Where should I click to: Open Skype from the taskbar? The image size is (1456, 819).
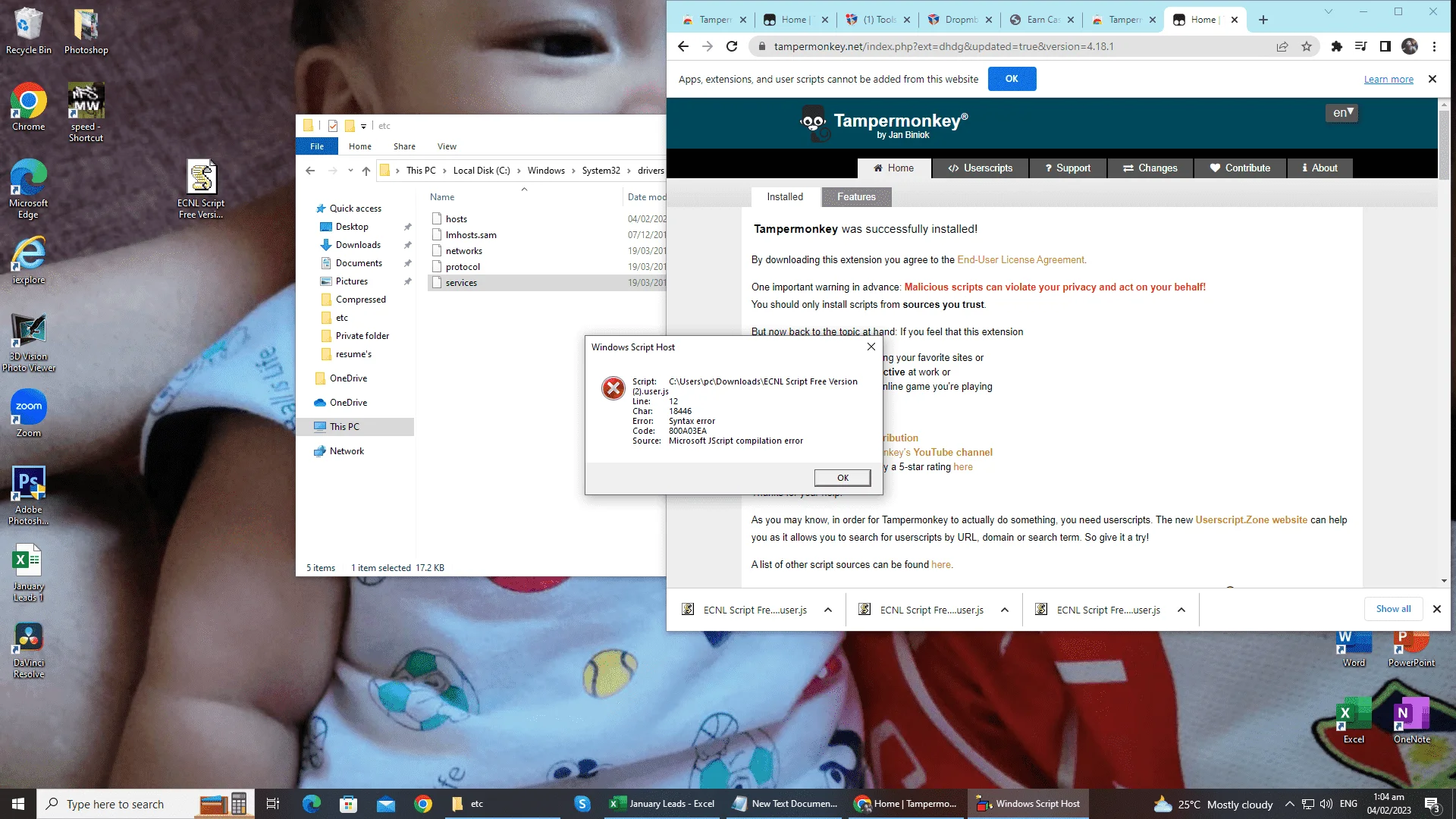pyautogui.click(x=582, y=804)
